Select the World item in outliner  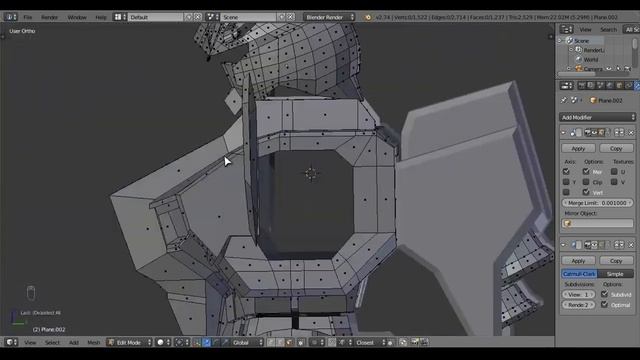[590, 60]
